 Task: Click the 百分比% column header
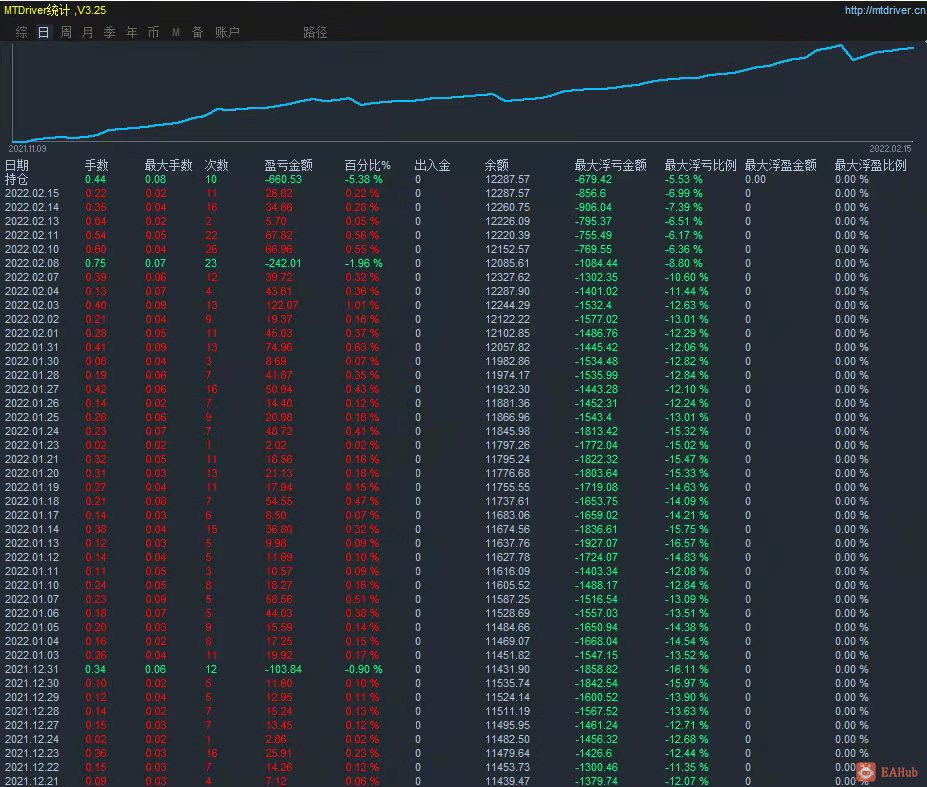368,165
